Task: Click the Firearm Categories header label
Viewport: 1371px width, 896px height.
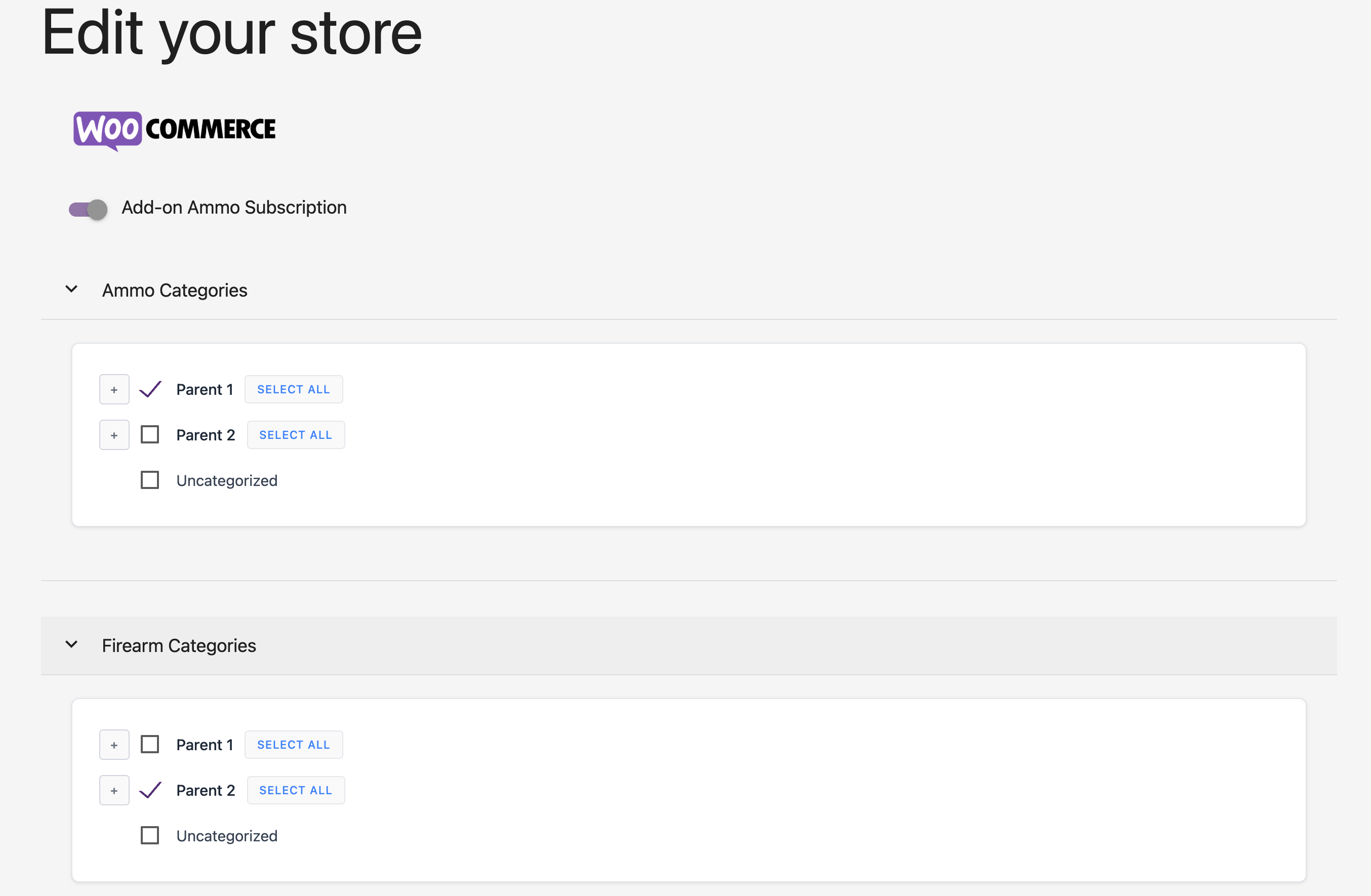Action: [x=179, y=645]
